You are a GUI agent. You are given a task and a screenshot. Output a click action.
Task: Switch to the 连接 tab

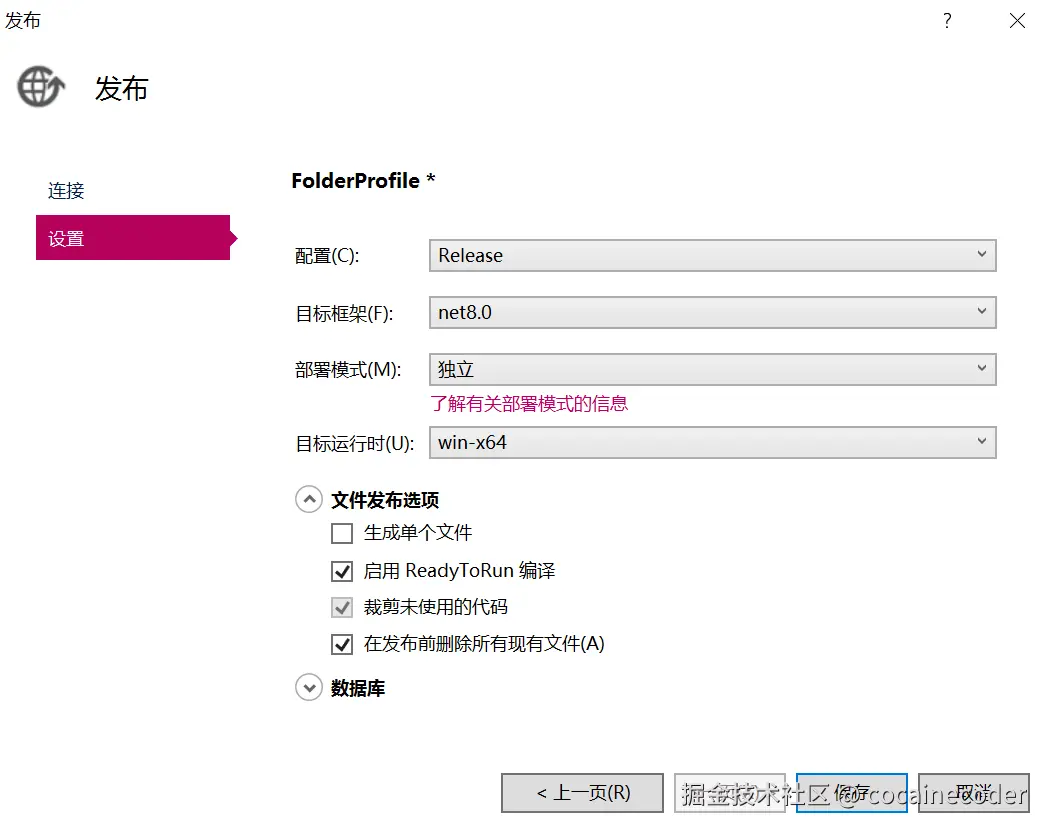pos(66,190)
